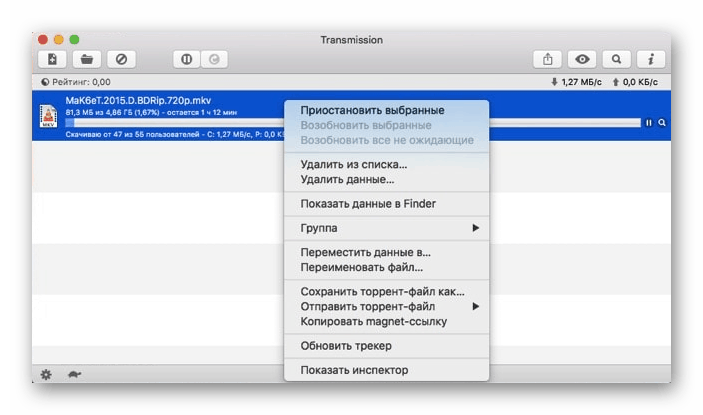Pause the torrent using row pause icon
The width and height of the screenshot is (703, 415).
pyautogui.click(x=648, y=123)
